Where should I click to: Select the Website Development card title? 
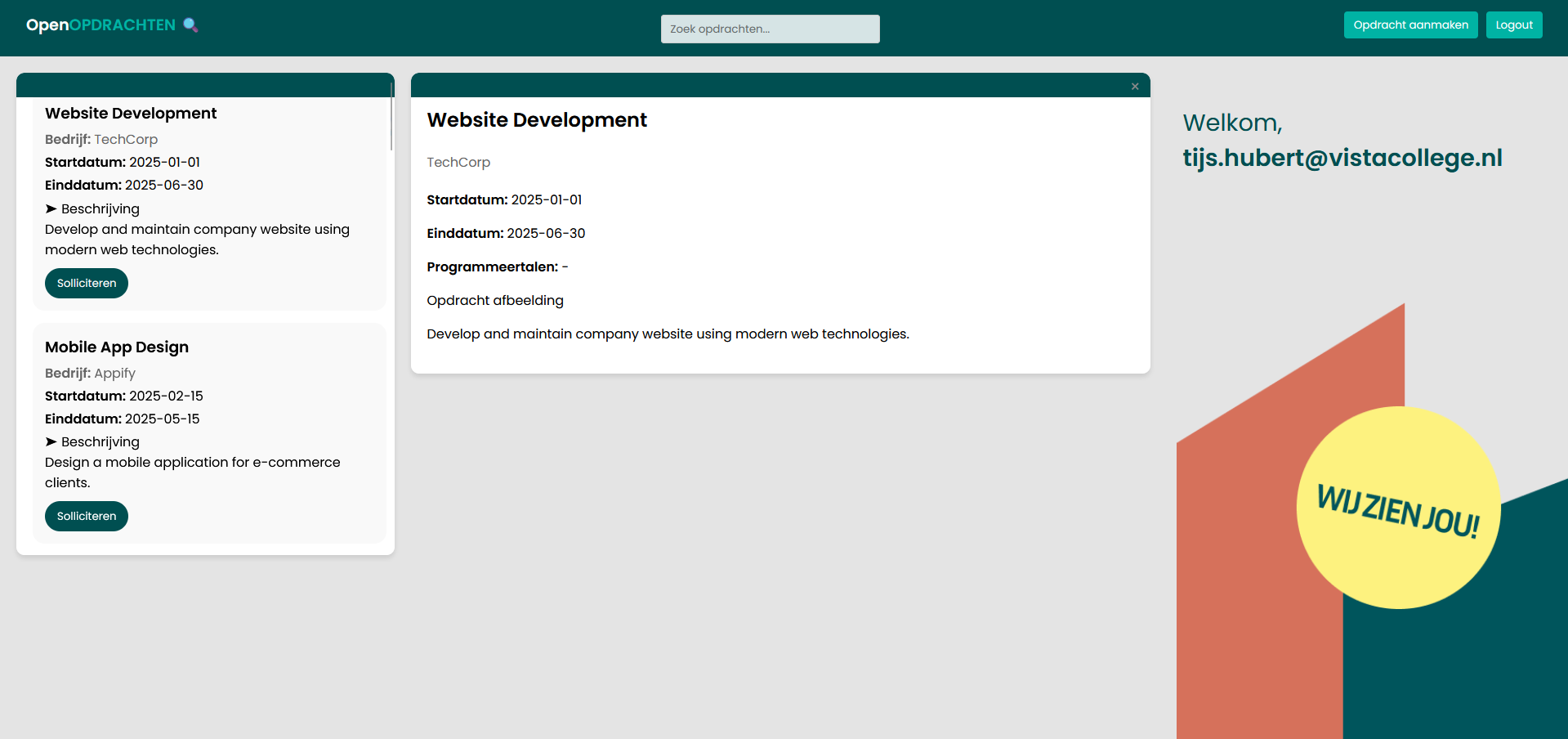(x=131, y=113)
